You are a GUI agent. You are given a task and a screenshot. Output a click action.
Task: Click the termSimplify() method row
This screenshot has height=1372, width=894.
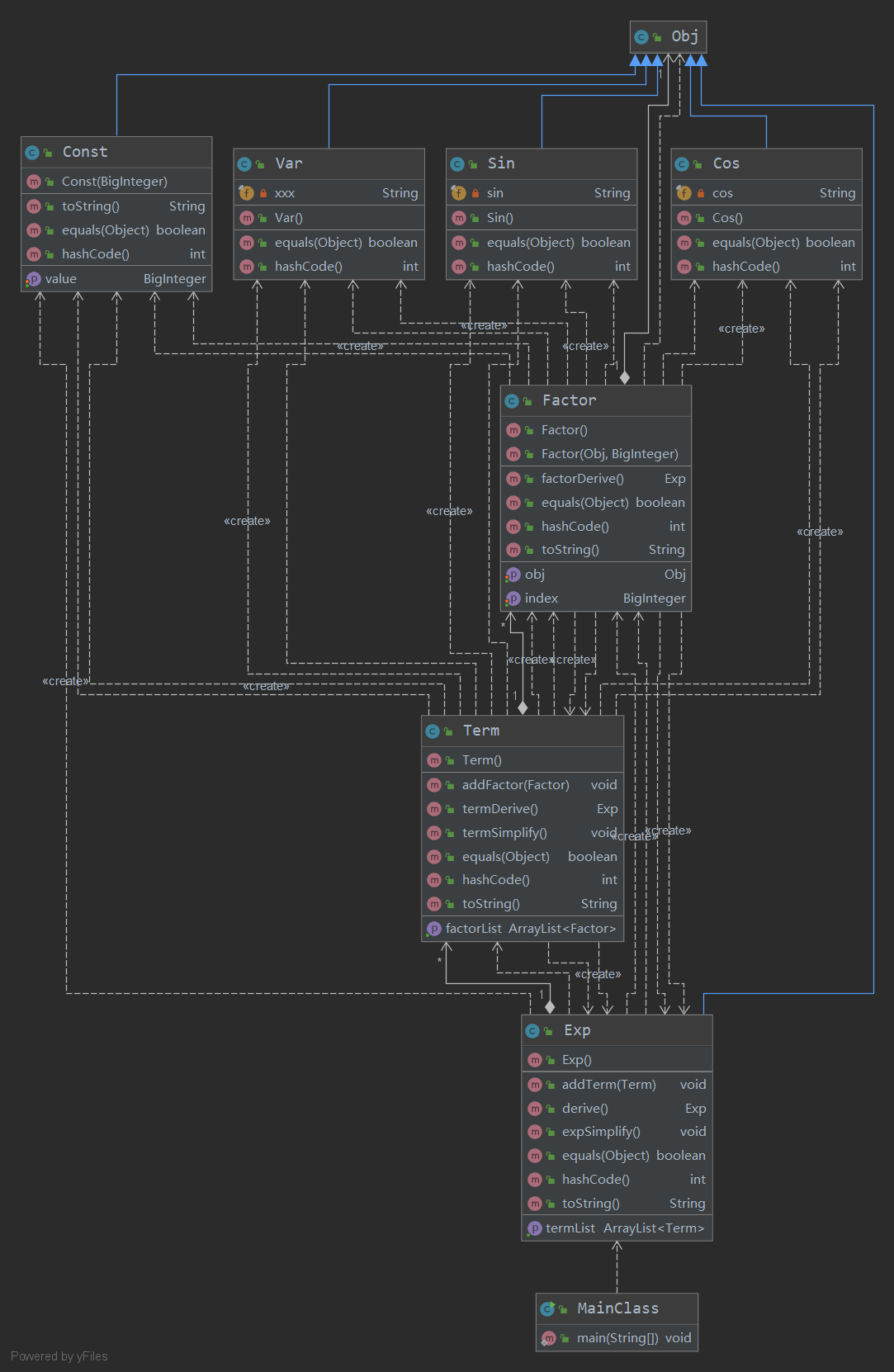[x=523, y=833]
